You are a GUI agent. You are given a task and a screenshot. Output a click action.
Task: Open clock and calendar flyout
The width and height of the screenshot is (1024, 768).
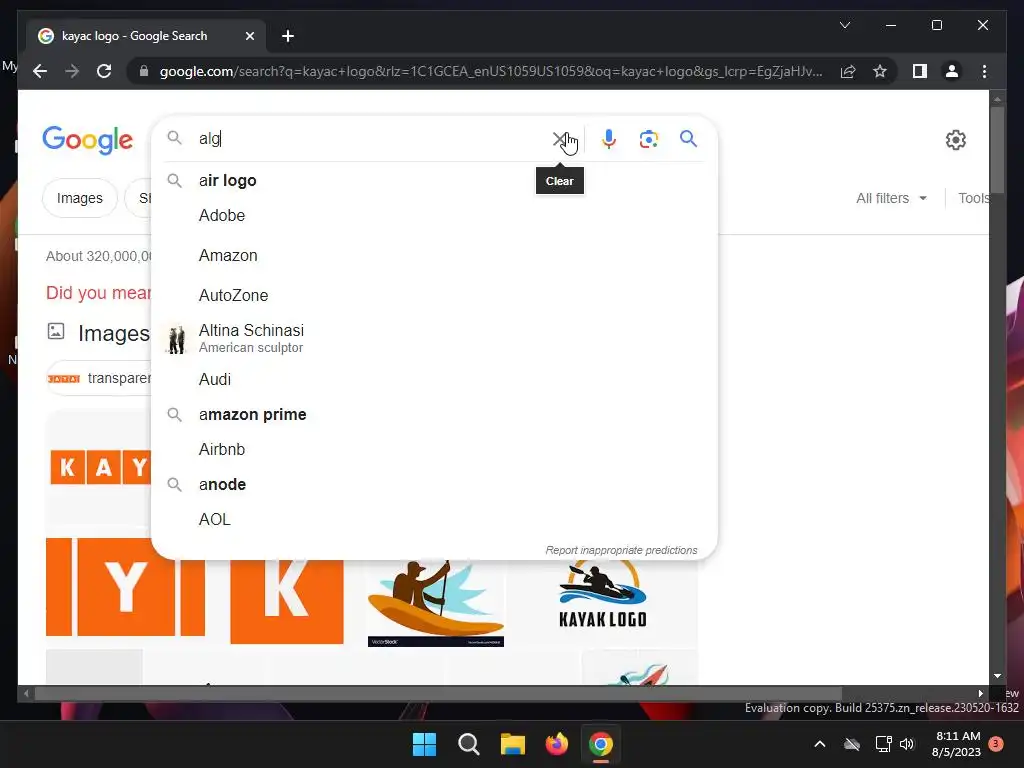(957, 744)
